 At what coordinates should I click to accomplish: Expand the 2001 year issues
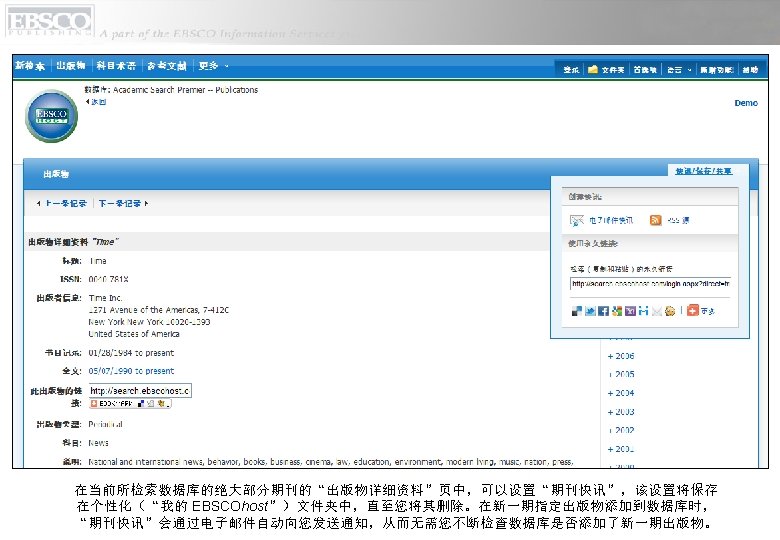coord(621,450)
